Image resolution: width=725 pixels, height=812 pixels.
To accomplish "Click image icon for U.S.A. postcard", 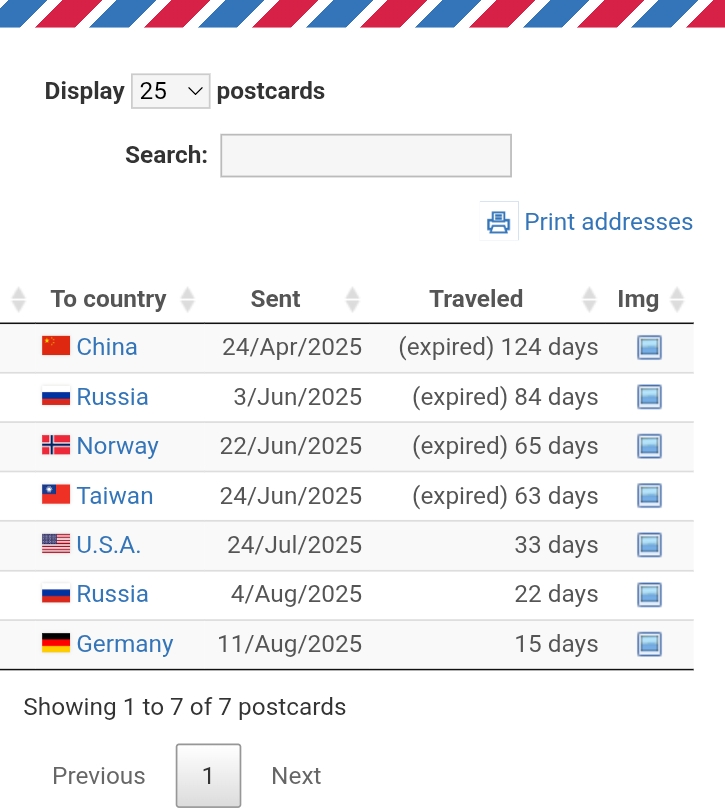I will point(649,545).
